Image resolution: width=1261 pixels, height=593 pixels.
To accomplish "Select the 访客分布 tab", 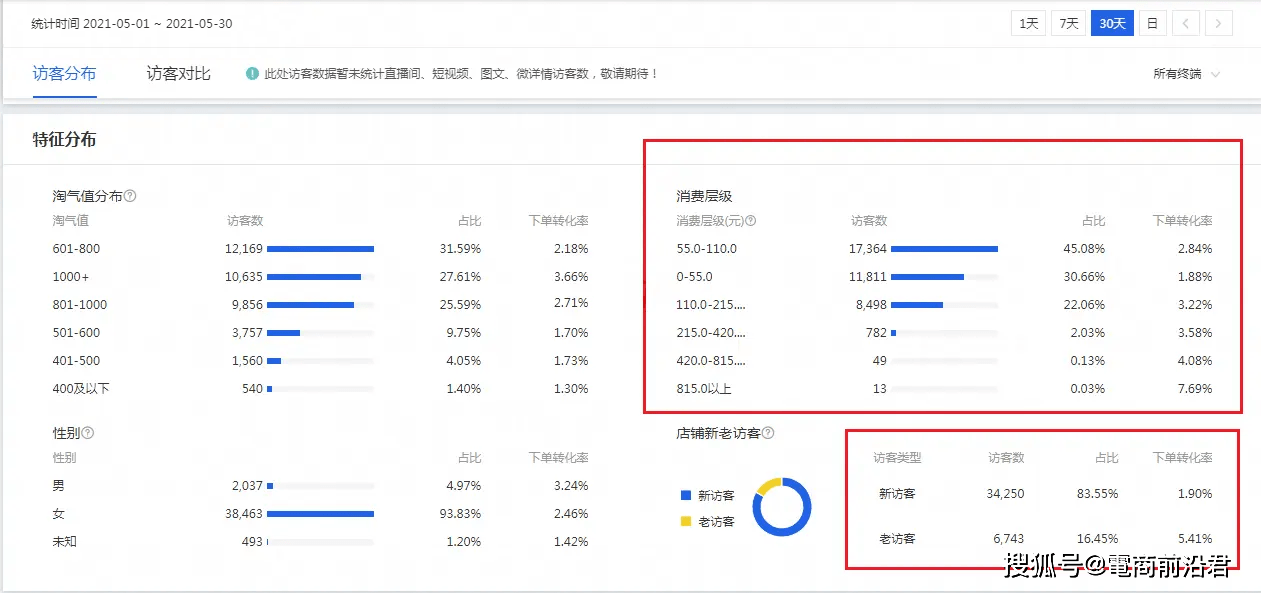I will (64, 73).
